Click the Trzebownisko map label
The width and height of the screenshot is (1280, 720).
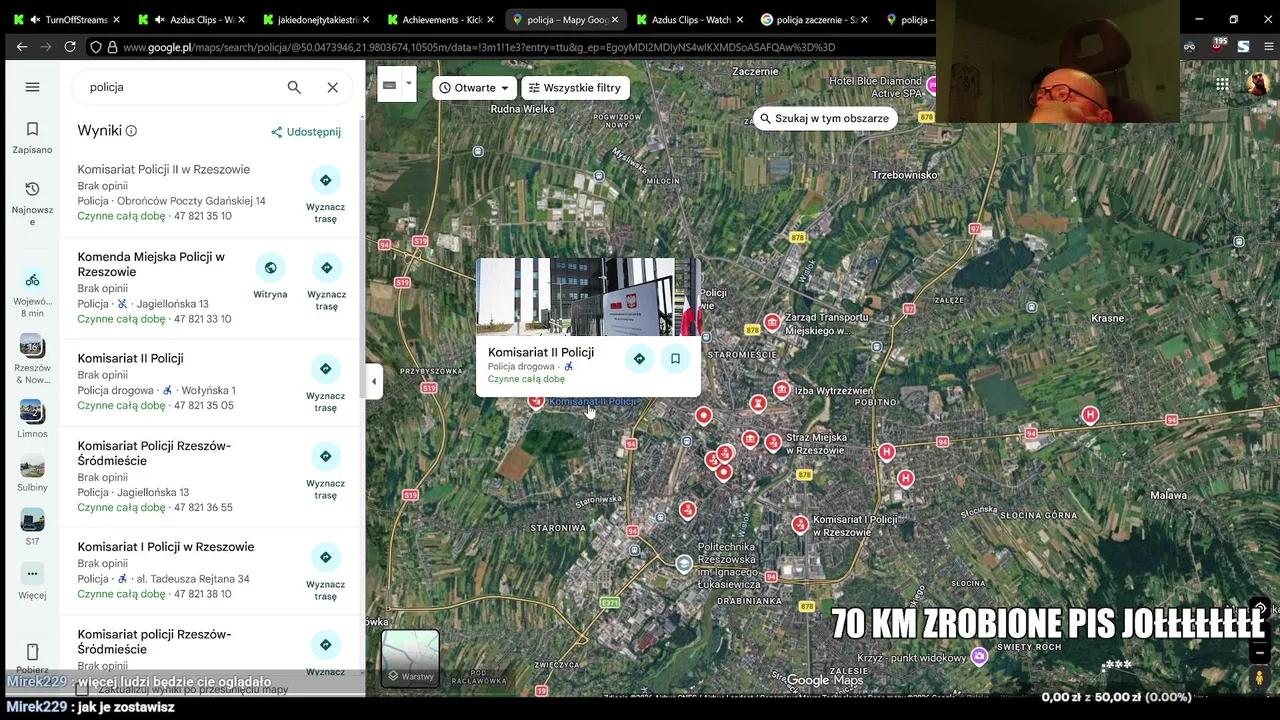[x=904, y=175]
